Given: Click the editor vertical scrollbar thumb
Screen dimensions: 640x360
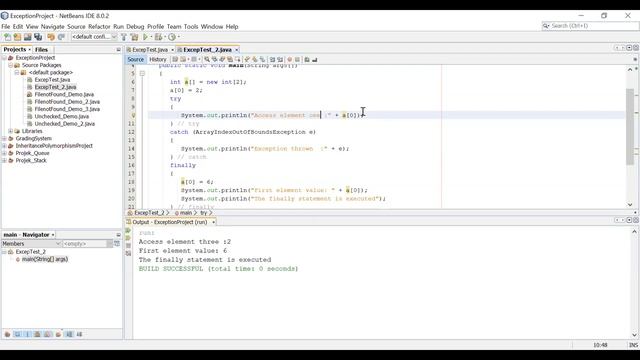Looking at the screenshot, I should (x=630, y=127).
